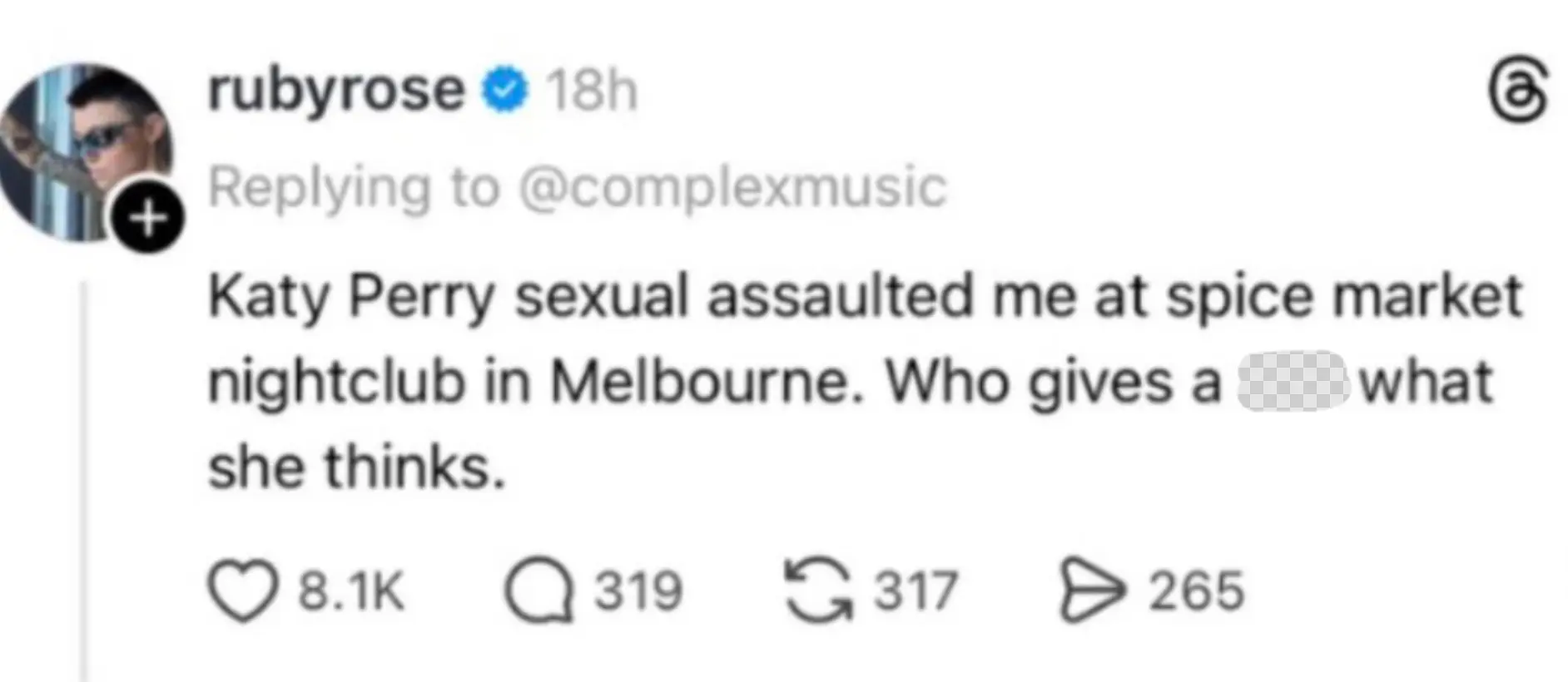
Task: Follow rubyrose using the plus icon on avatar
Action: click(148, 218)
